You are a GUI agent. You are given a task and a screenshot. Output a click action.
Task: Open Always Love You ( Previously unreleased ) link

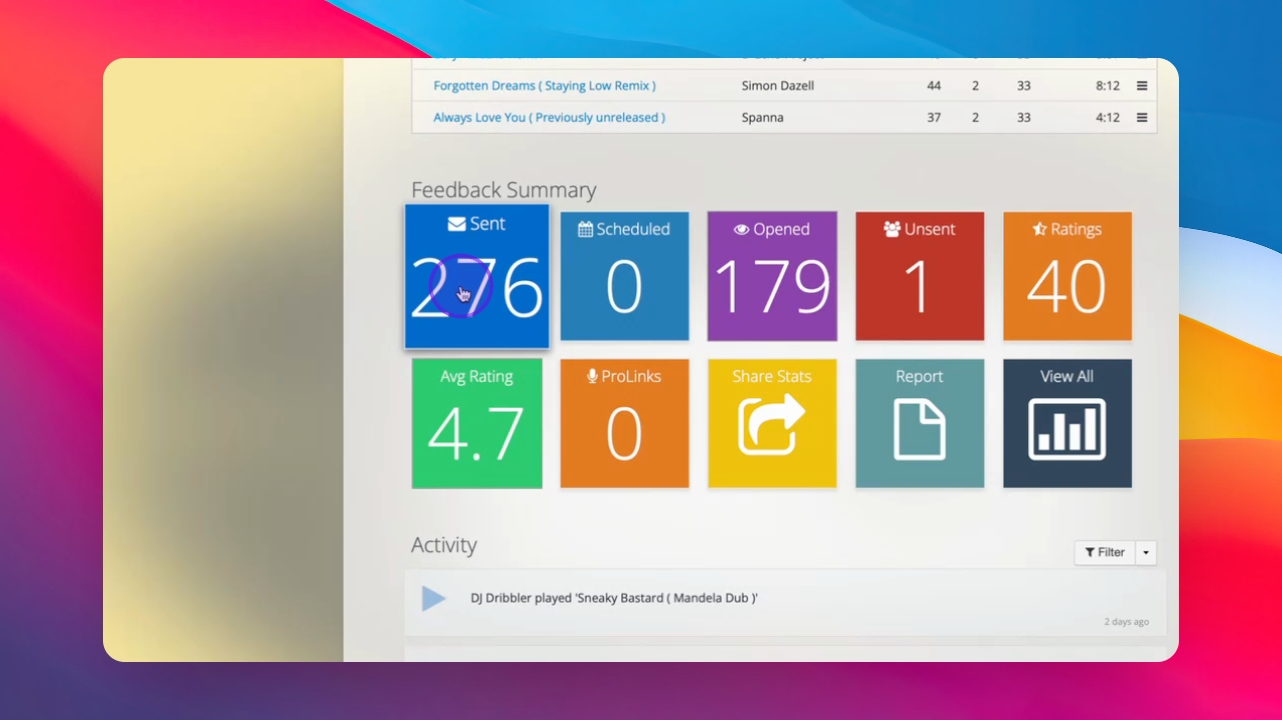tap(549, 118)
